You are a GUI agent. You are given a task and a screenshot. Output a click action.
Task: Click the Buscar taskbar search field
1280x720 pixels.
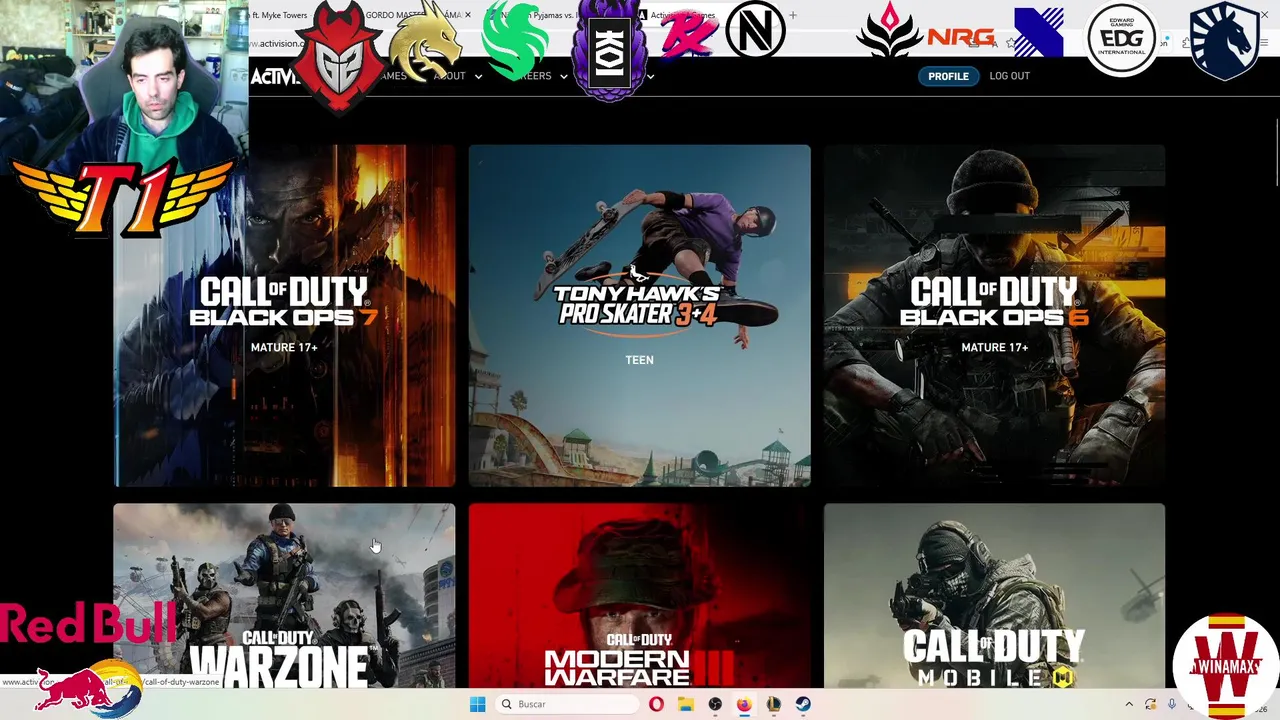click(566, 704)
